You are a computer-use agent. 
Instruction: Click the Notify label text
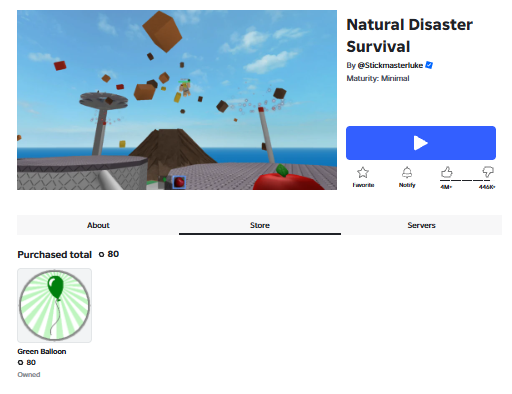[x=407, y=185]
